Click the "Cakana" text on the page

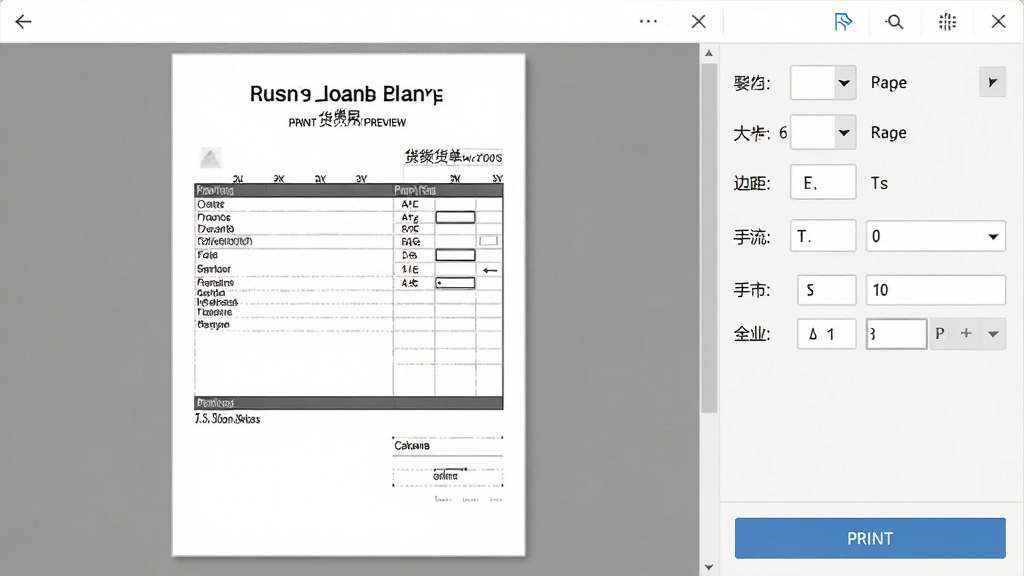pos(411,445)
